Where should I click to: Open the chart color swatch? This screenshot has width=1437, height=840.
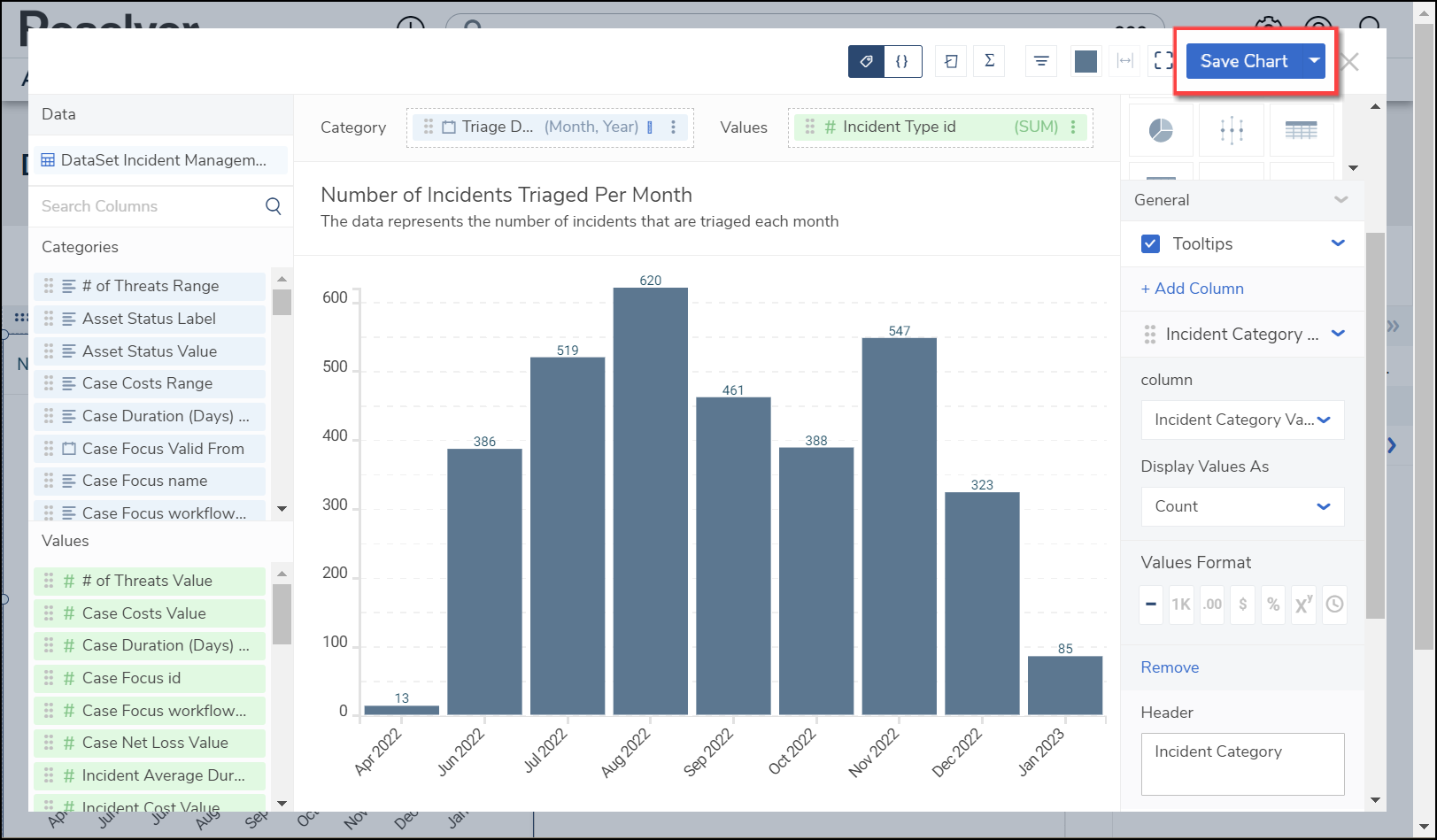point(1085,61)
